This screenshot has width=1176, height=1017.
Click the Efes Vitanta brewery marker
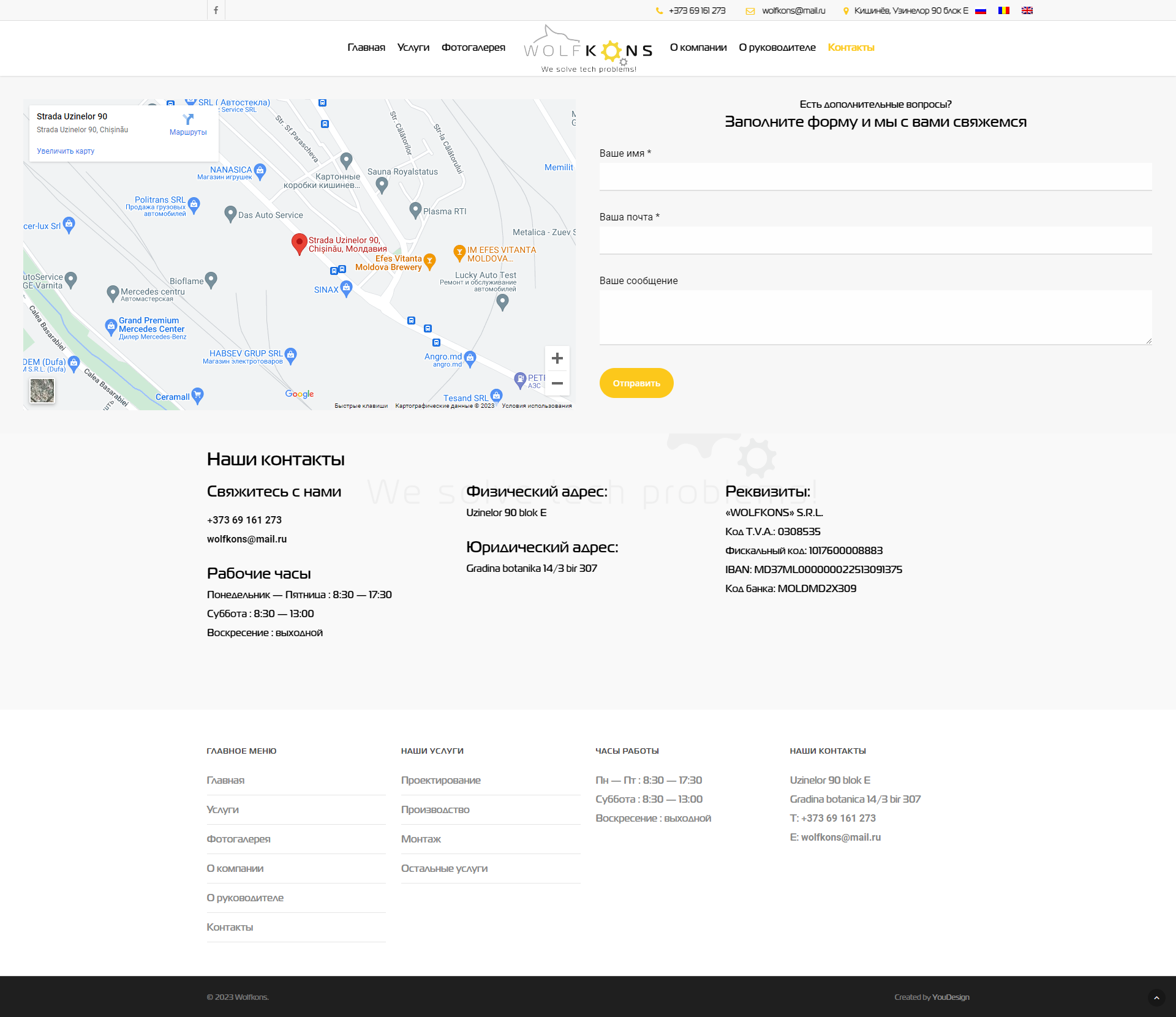tap(430, 261)
